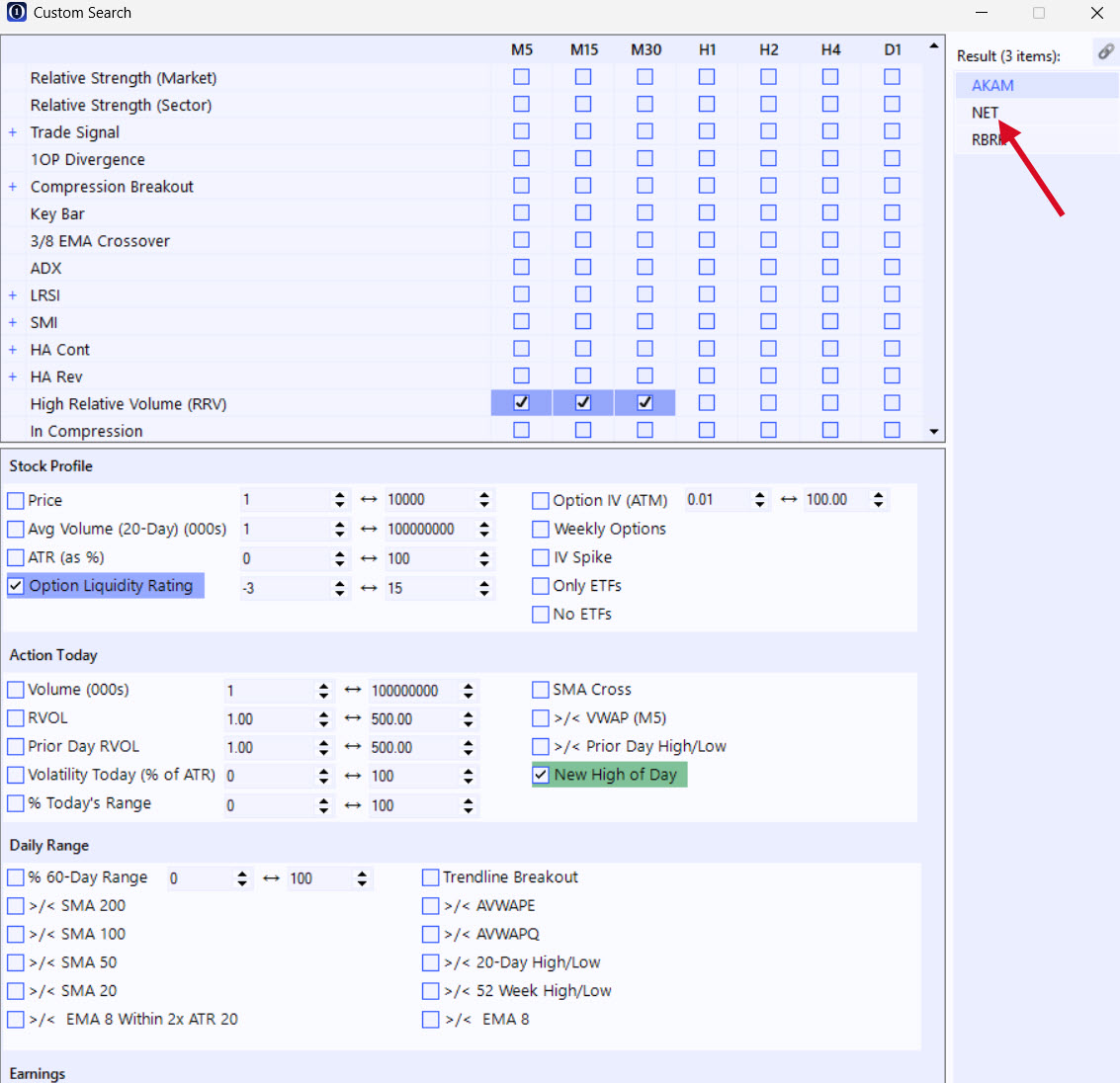Viewport: 1120px width, 1083px height.
Task: Expand the LRSI row
Action: pos(12,294)
